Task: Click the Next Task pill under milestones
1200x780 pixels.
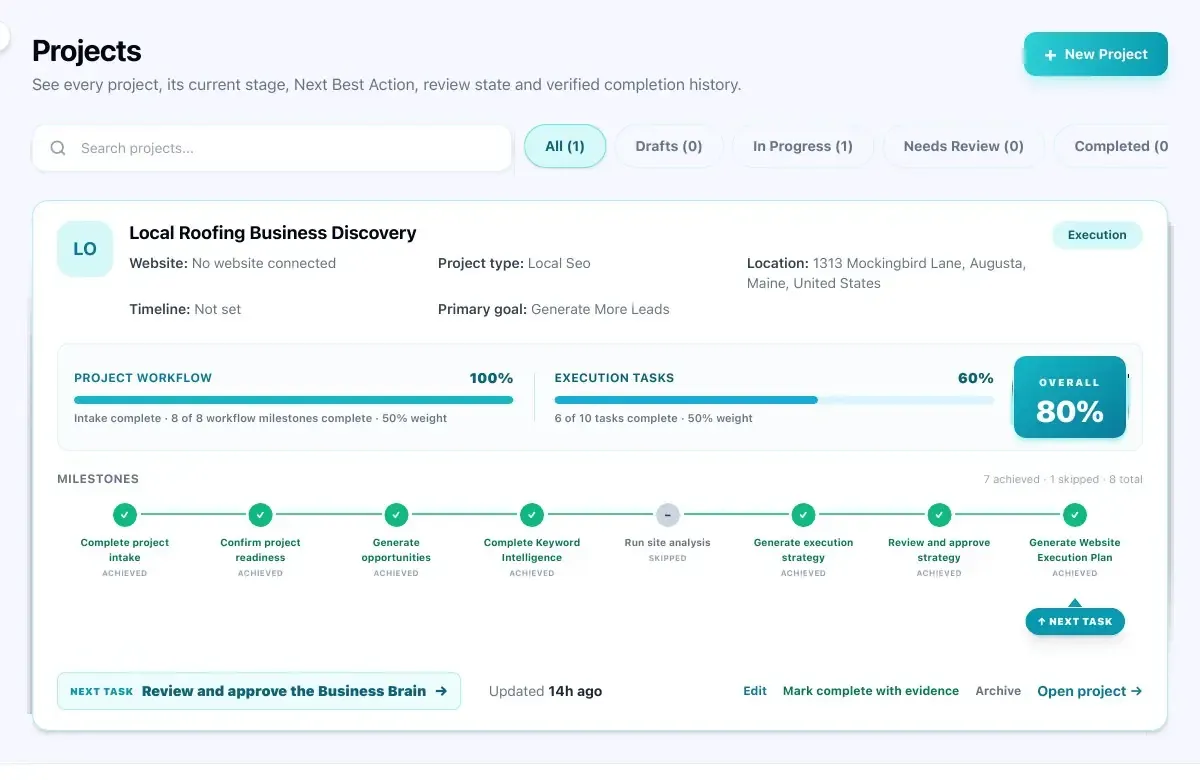Action: [1075, 621]
